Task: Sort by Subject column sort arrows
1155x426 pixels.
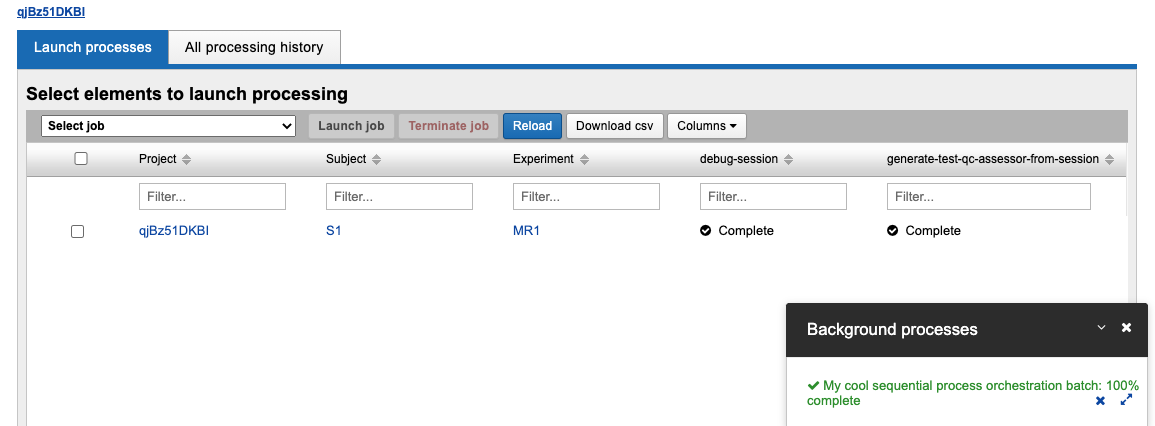Action: [x=375, y=160]
